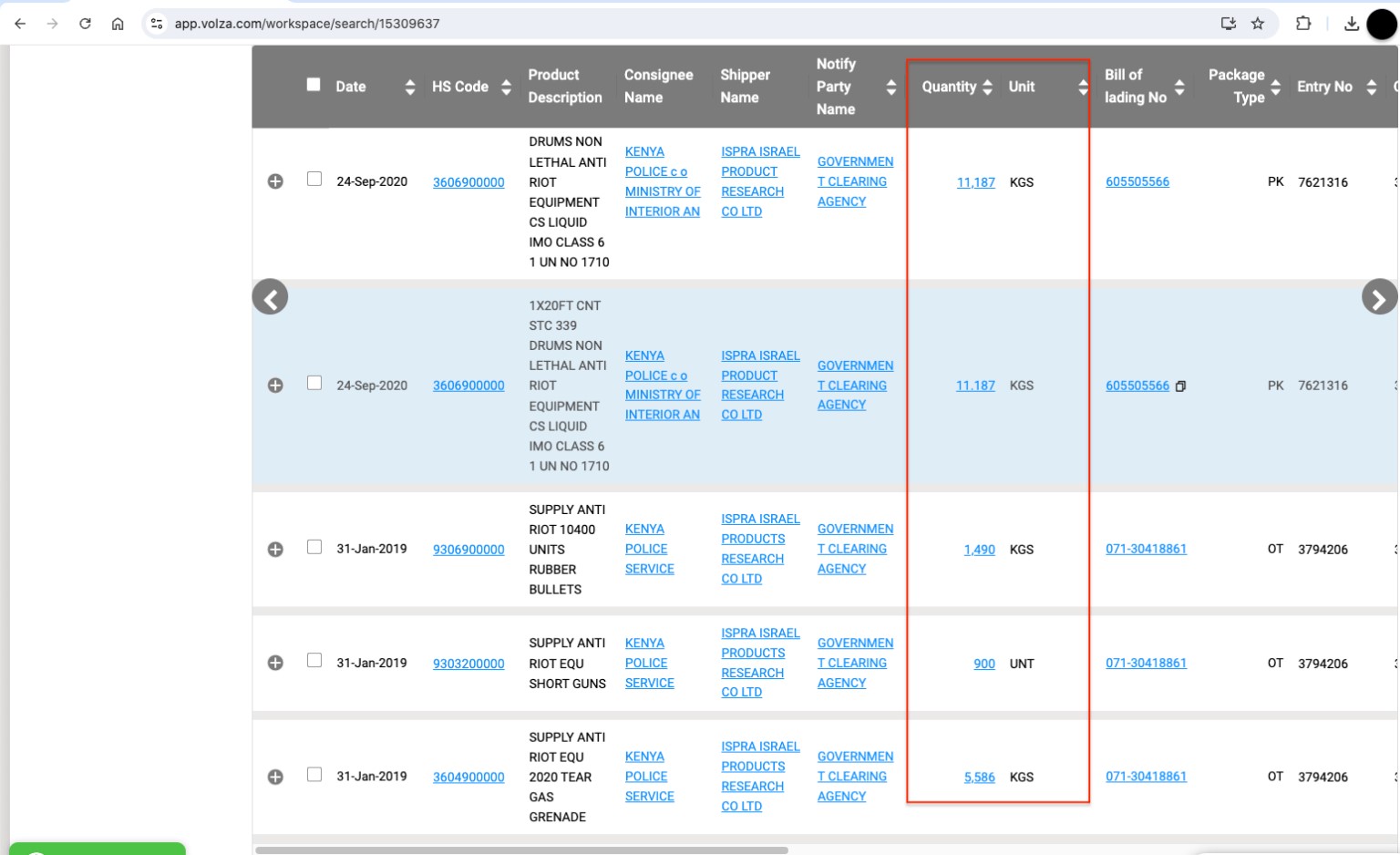Open quantity 5,586 link
The image size is (1400, 855).
pos(979,777)
